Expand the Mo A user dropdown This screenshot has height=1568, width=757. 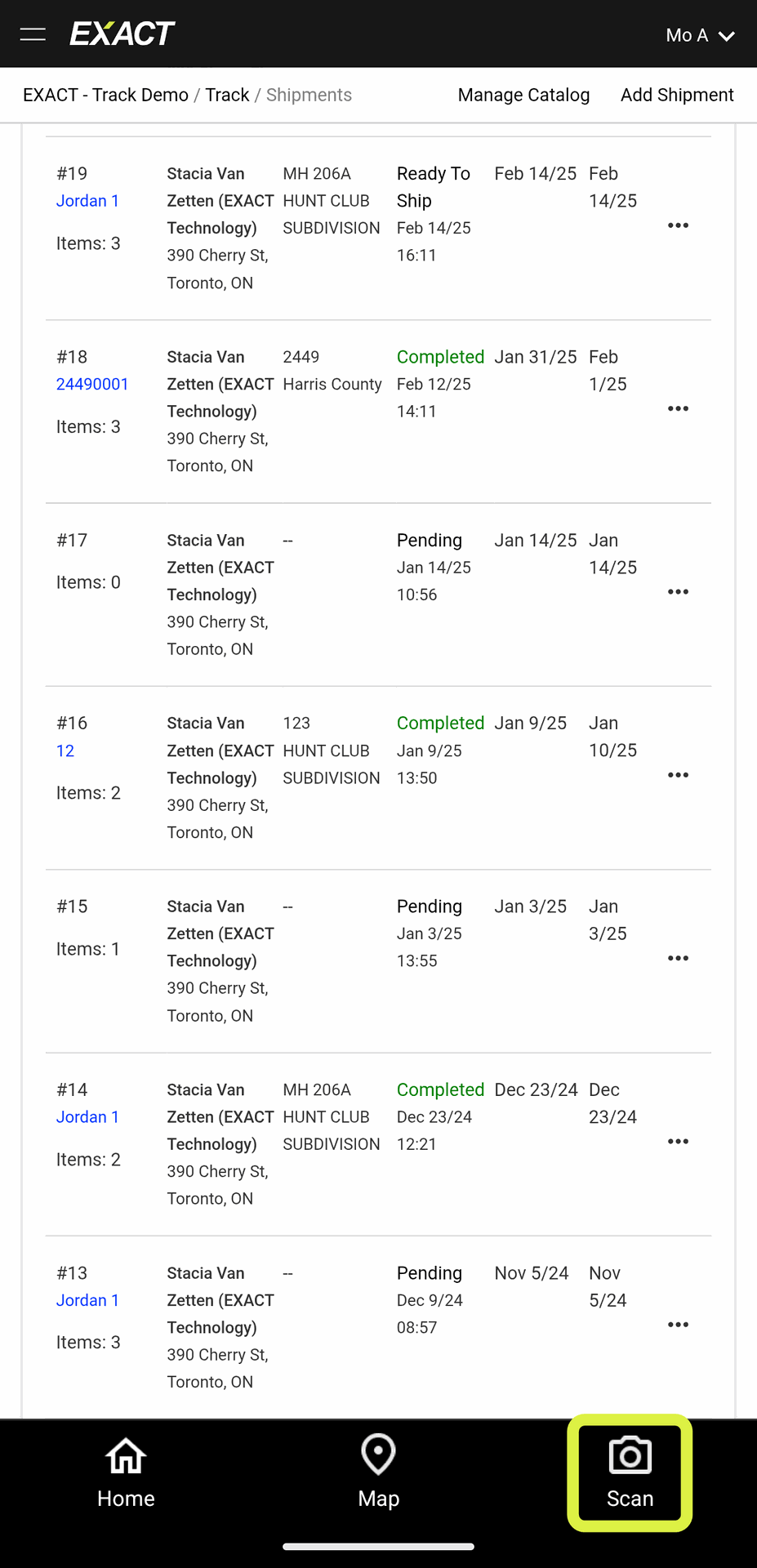[700, 35]
